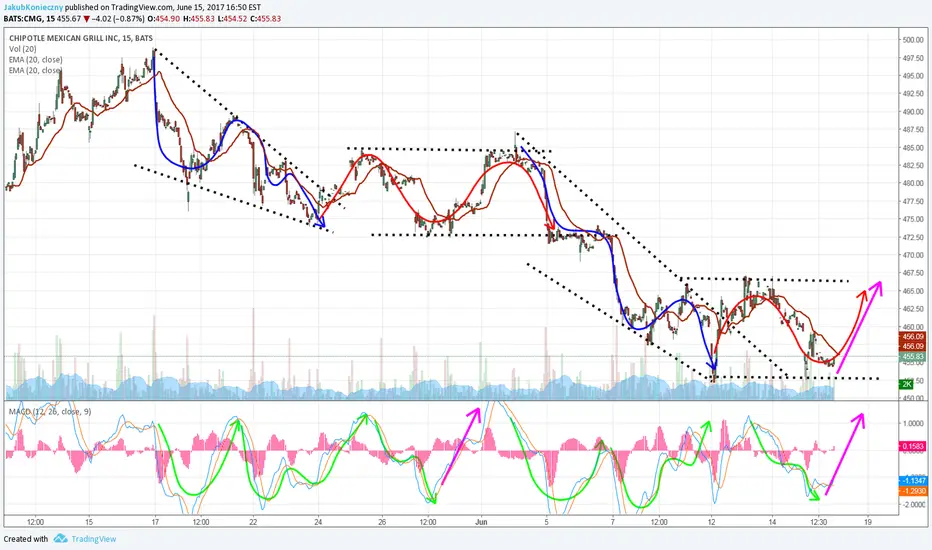This screenshot has height=550, width=932.
Task: Click the 'published on TradingView.com' date text
Action: click(163, 8)
